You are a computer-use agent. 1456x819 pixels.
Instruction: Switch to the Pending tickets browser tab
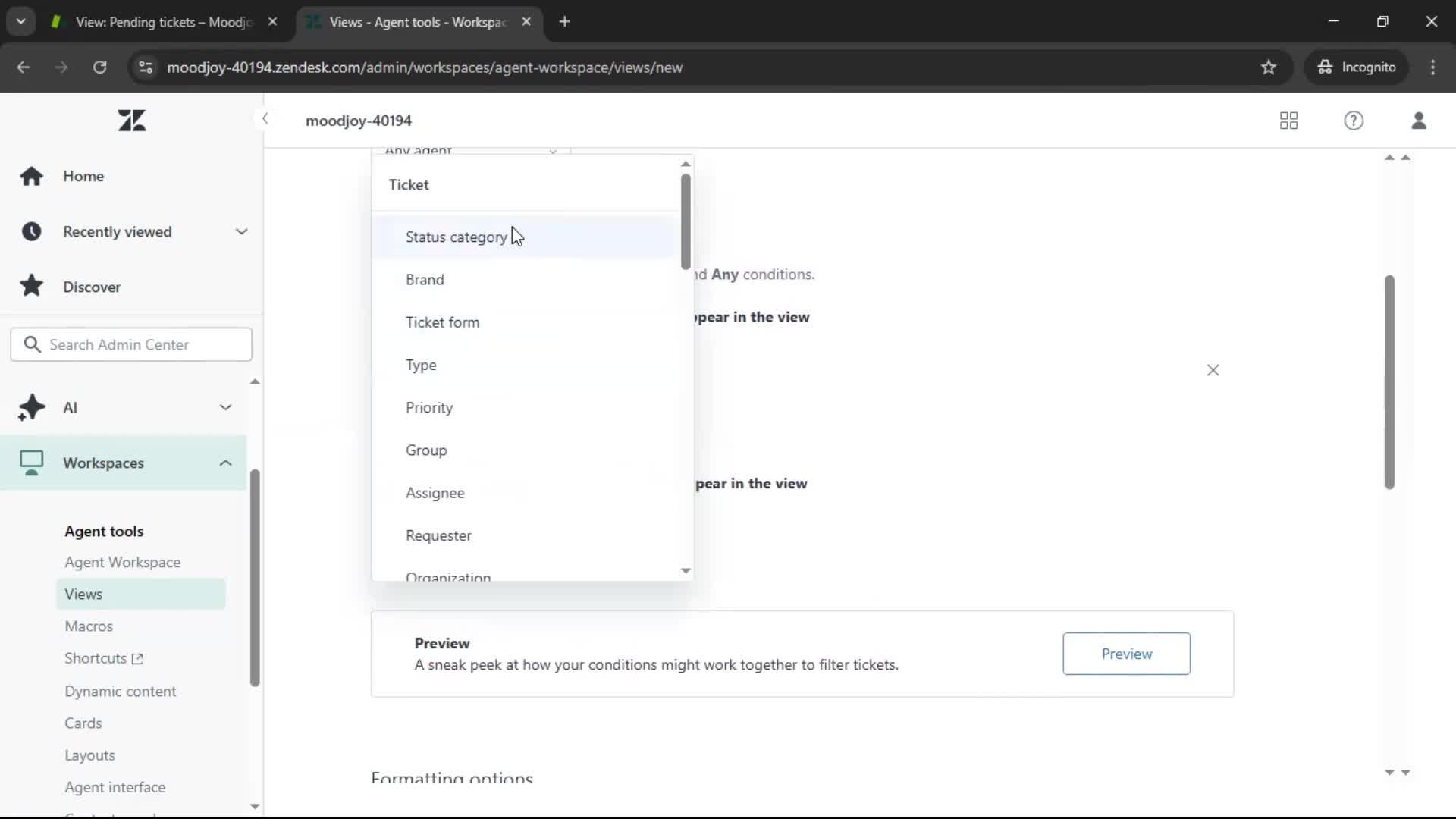tap(163, 22)
